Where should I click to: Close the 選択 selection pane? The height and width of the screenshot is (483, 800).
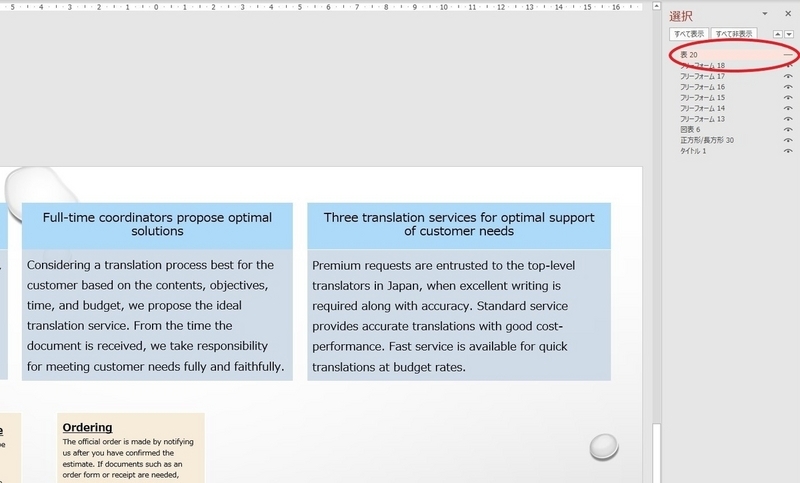(x=788, y=14)
